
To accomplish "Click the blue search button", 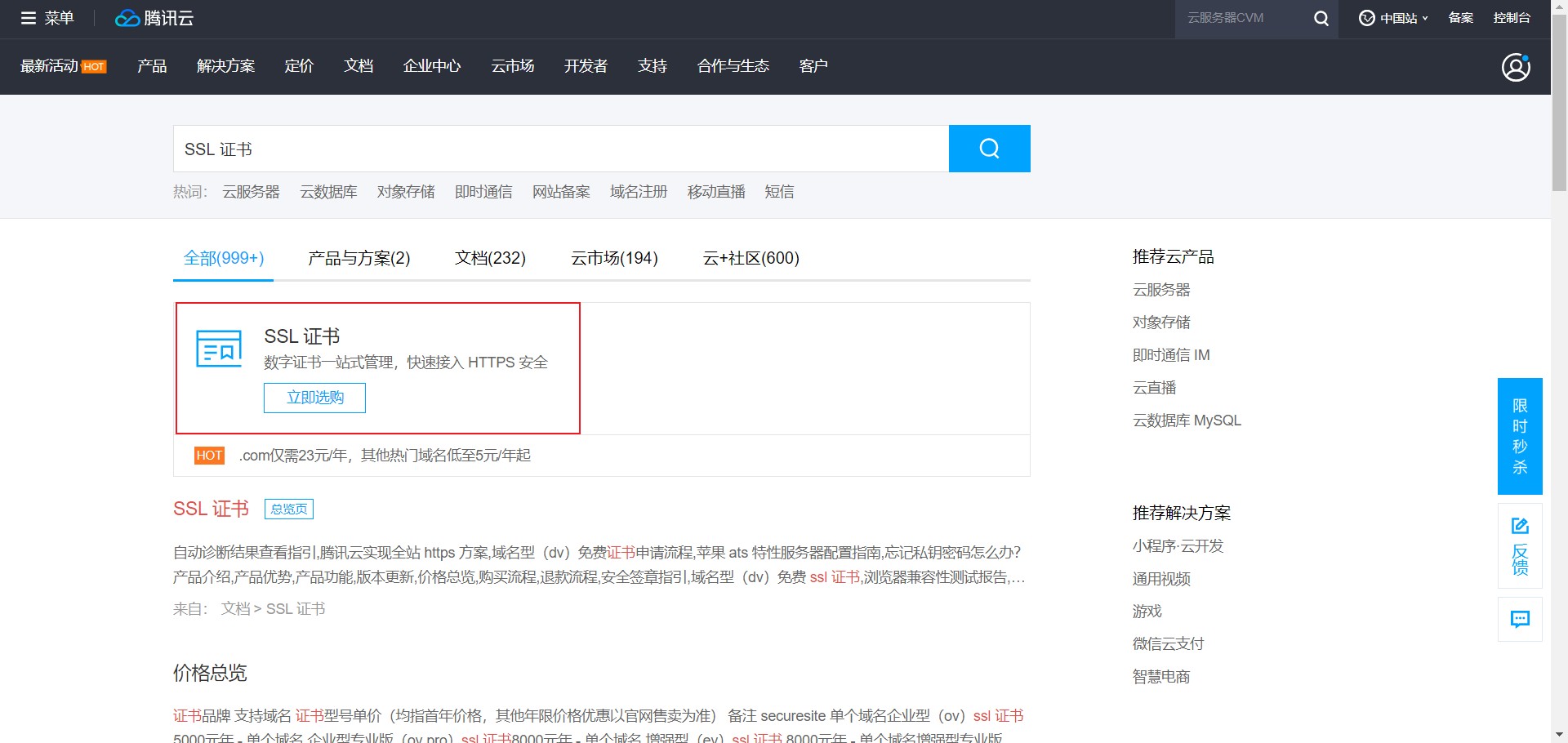I will pos(989,149).
